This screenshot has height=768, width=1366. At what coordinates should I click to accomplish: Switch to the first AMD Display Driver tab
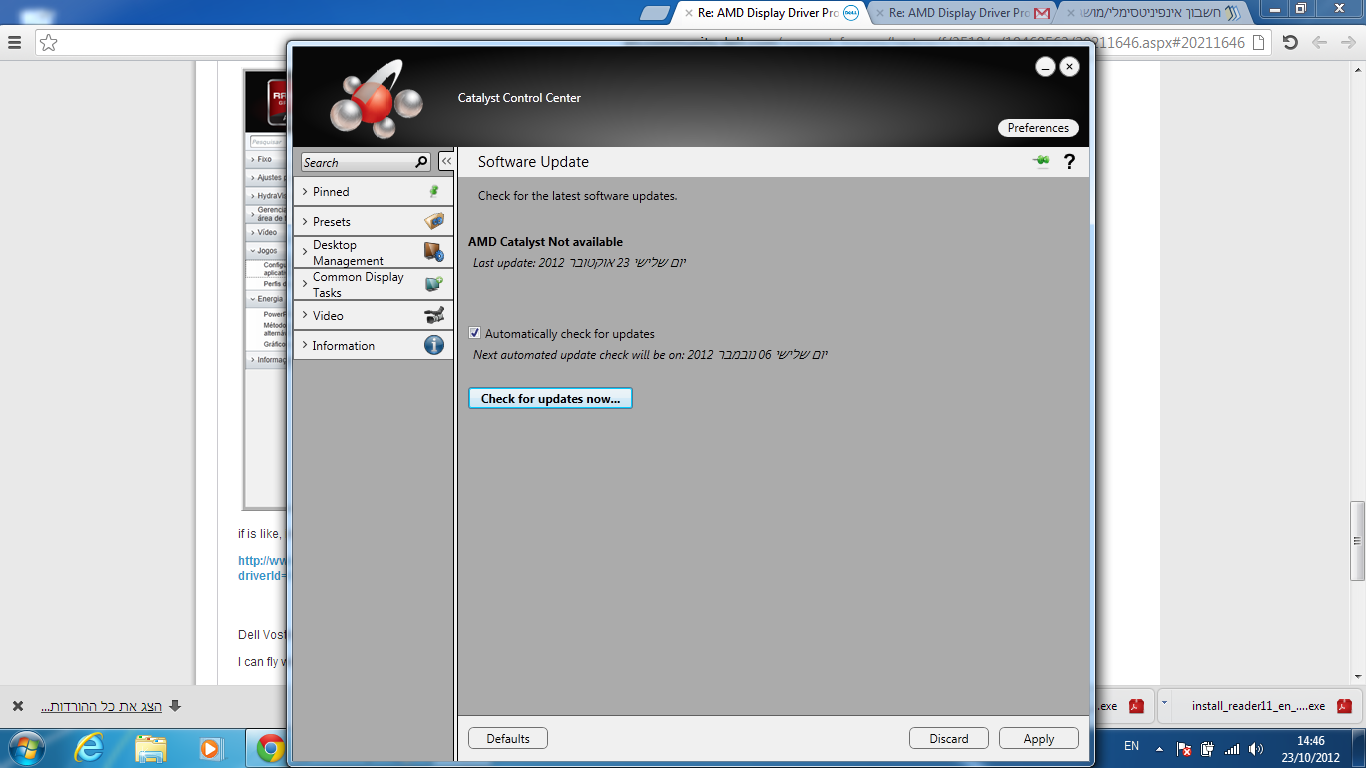point(770,13)
